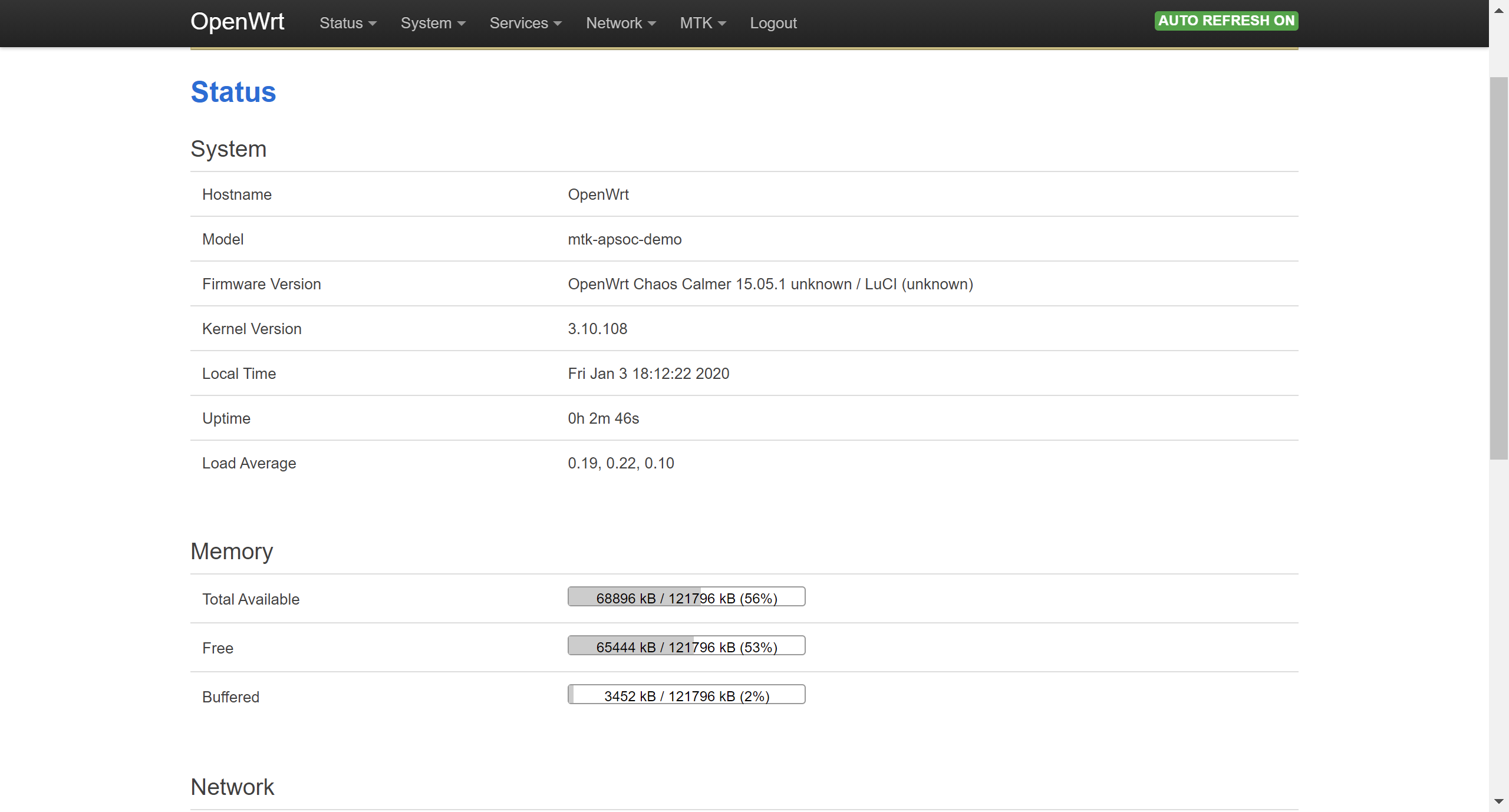1509x812 pixels.
Task: Expand the System navigation menu
Action: [433, 23]
